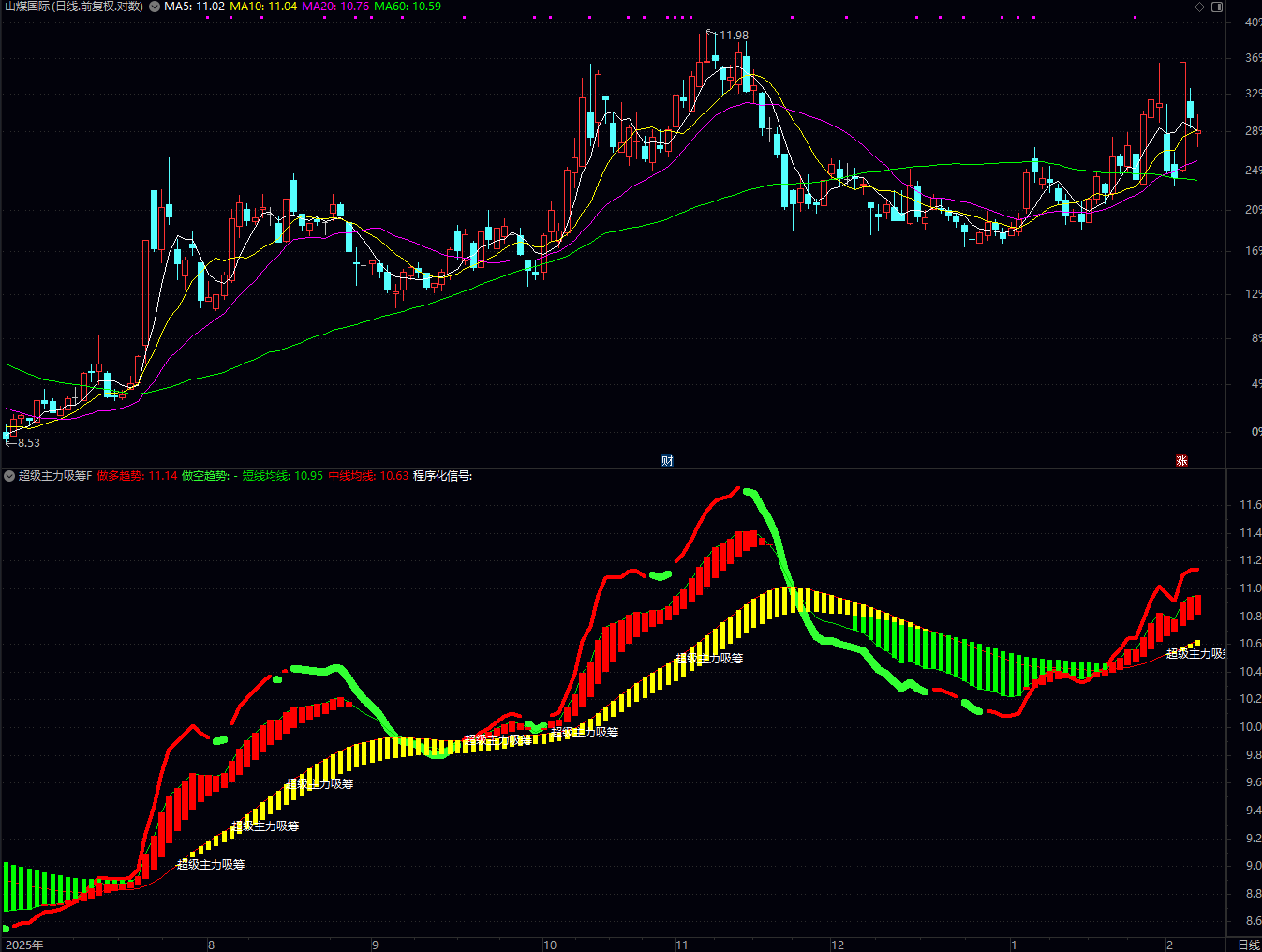Select the MA20 moving average label
1262x952 pixels.
coord(335,7)
